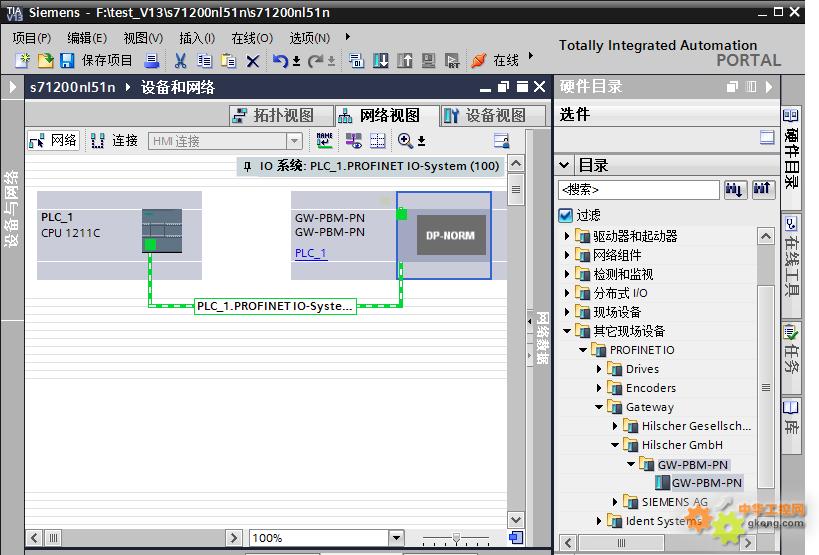Click the Cut scissors icon
819x555 pixels.
pyautogui.click(x=181, y=61)
